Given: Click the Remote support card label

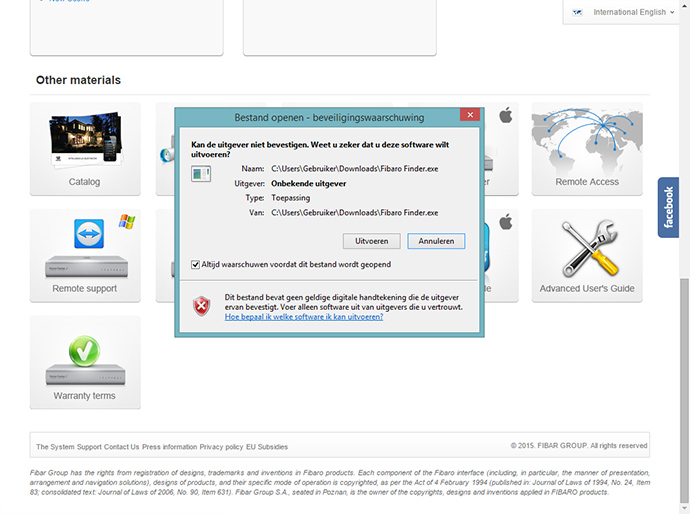Looking at the screenshot, I should click(84, 288).
